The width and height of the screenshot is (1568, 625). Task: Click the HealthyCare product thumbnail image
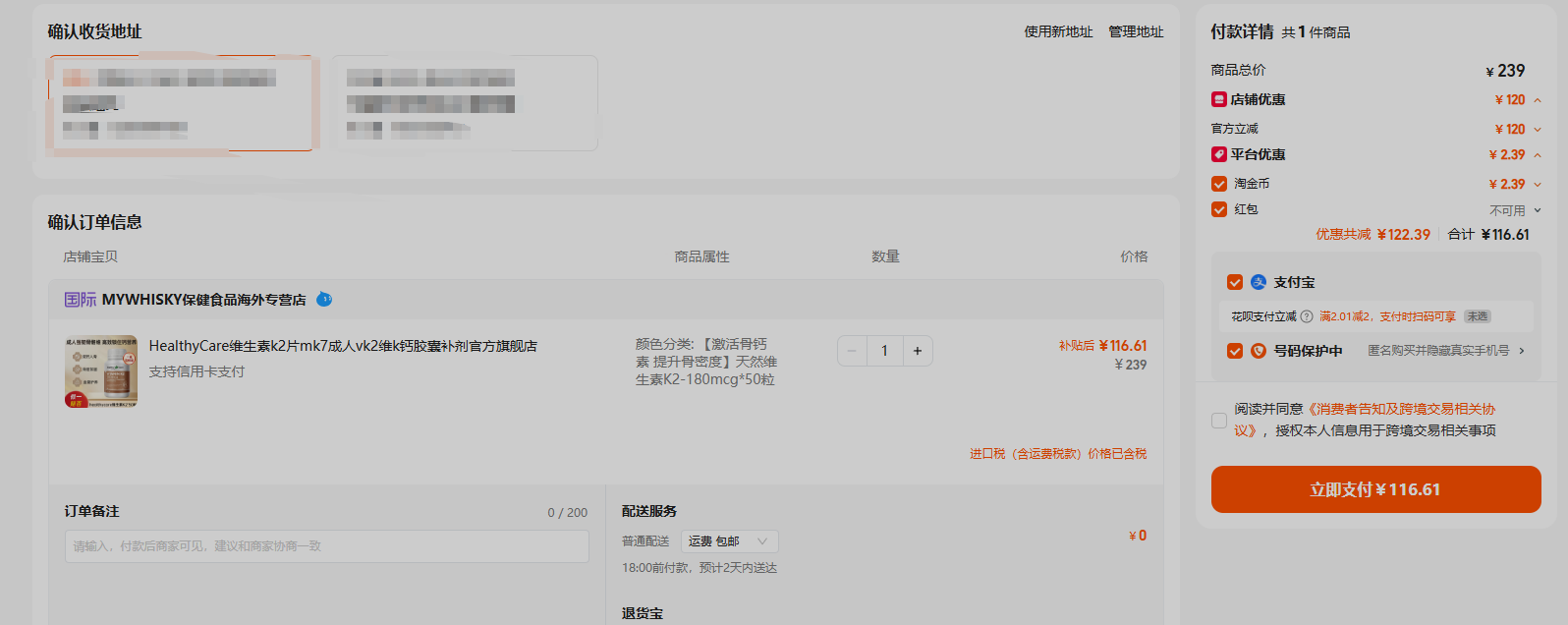[101, 371]
